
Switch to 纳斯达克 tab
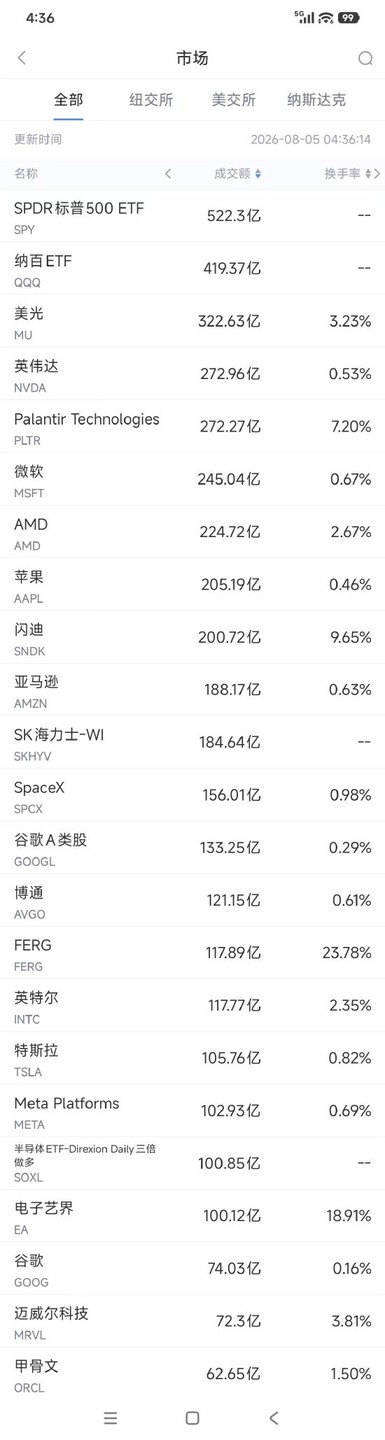pyautogui.click(x=317, y=100)
